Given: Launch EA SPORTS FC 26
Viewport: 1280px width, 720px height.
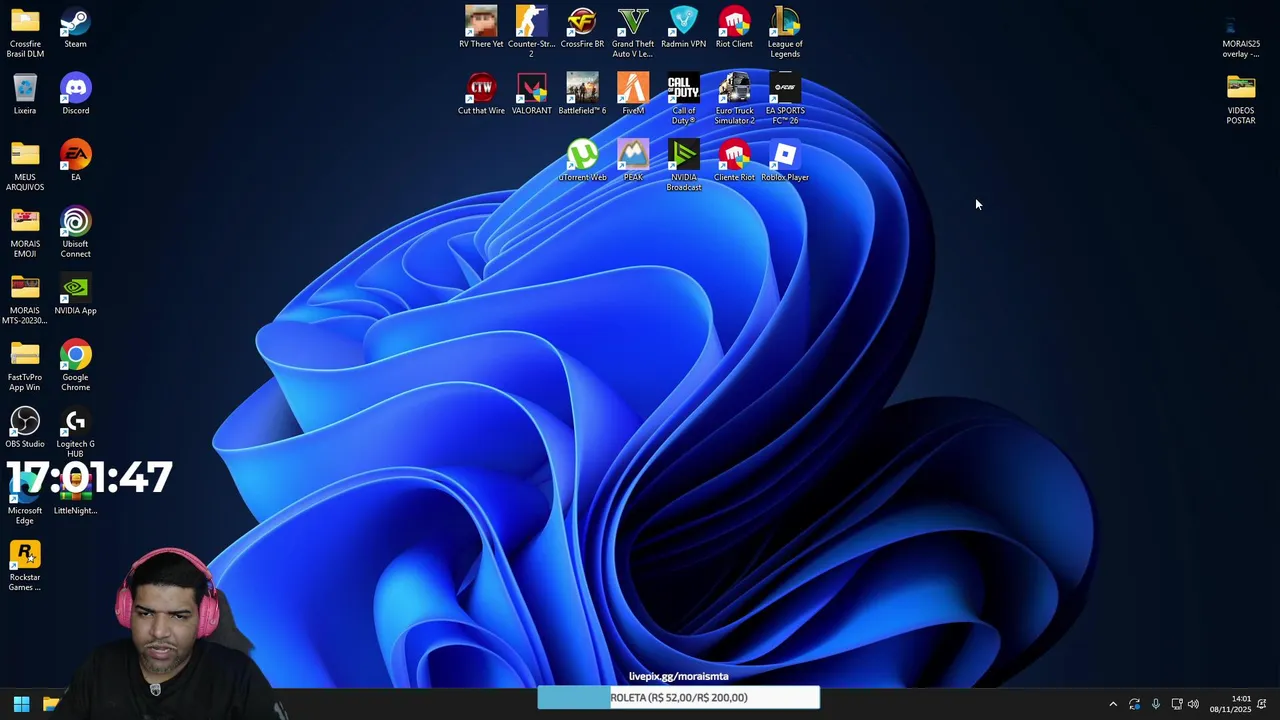Looking at the screenshot, I should click(785, 99).
